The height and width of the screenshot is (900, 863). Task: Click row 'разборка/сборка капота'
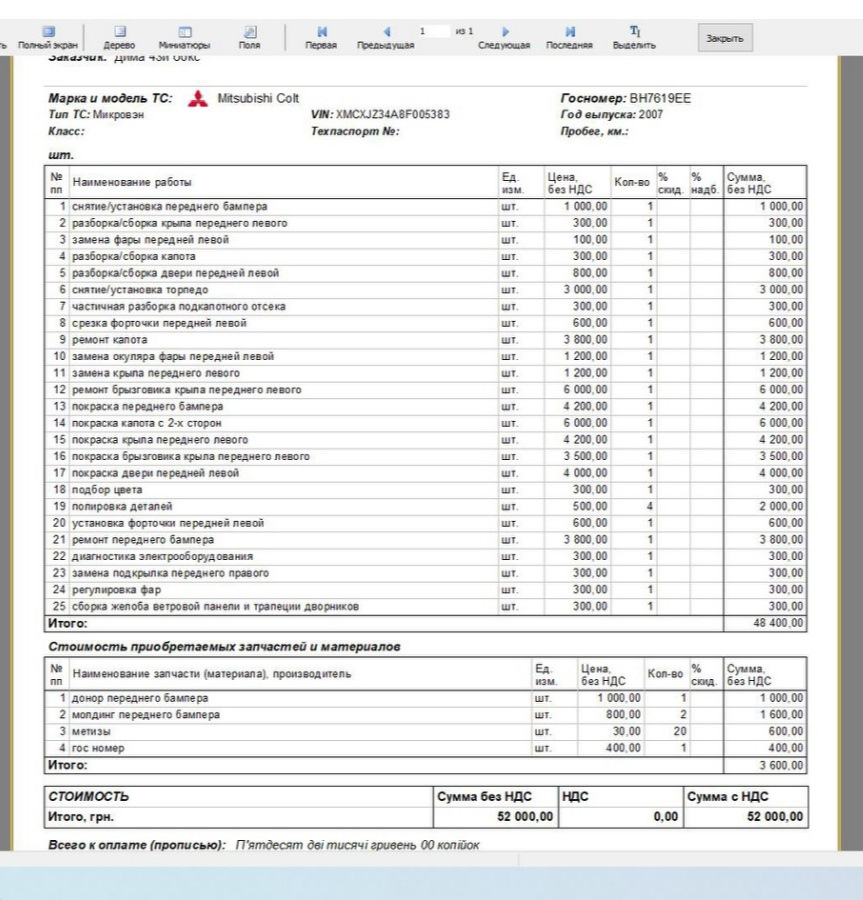(425, 256)
